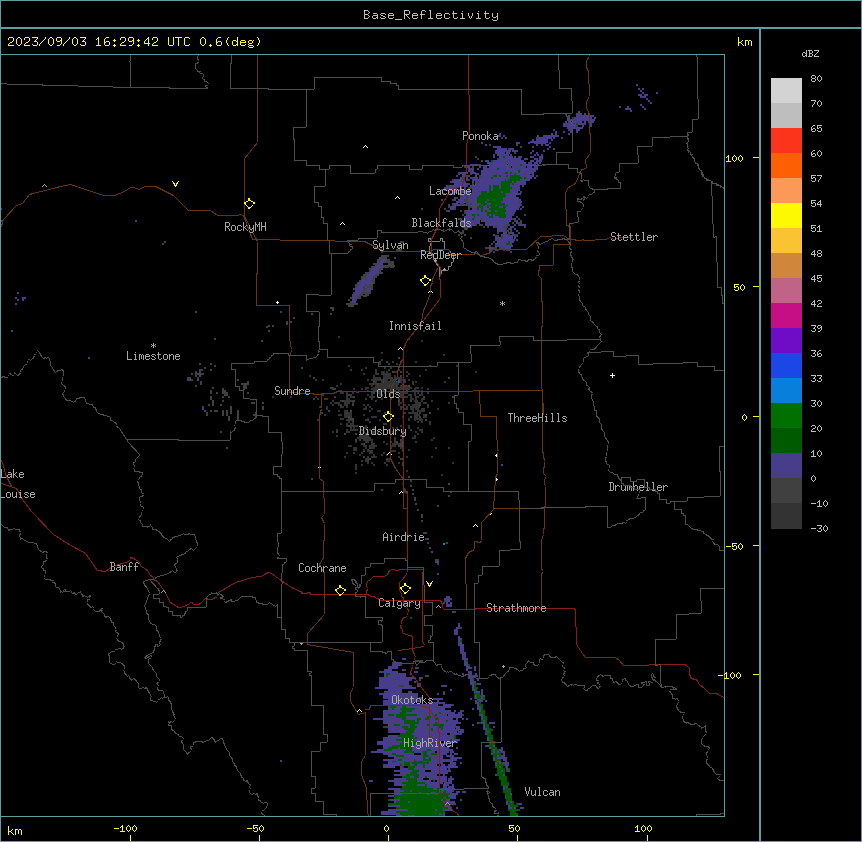Click the red 60-65 dBZ legend swatch

point(786,141)
